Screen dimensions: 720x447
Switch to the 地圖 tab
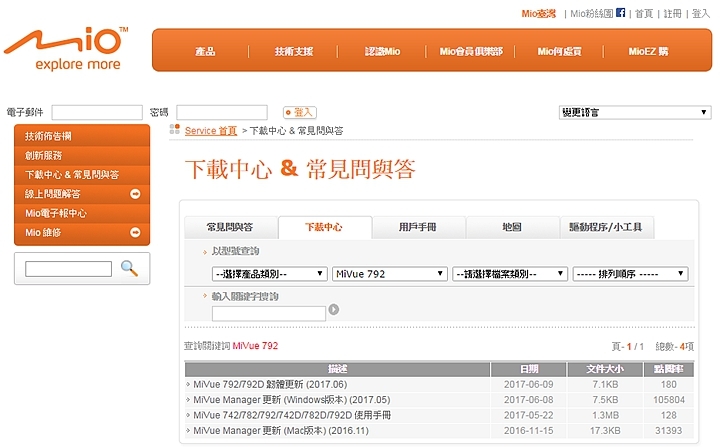(512, 227)
